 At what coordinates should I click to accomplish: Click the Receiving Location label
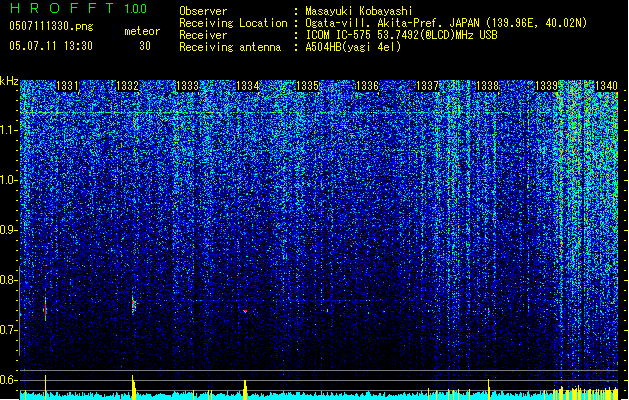click(x=233, y=23)
